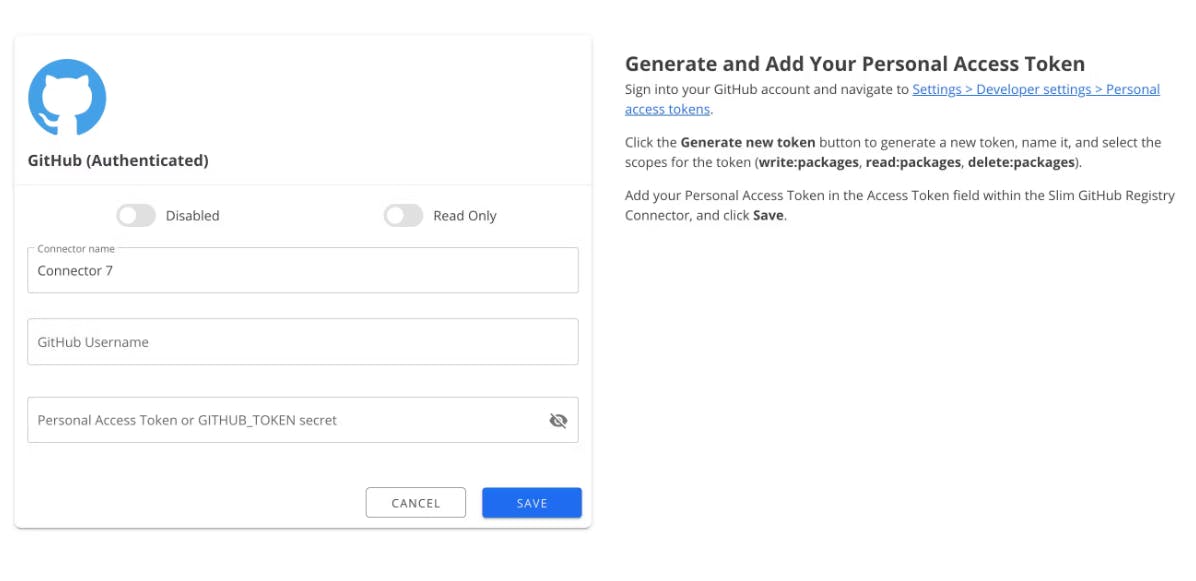Click the "delete:packages" scope text
Viewport: 1196px width, 581px height.
click(1020, 162)
